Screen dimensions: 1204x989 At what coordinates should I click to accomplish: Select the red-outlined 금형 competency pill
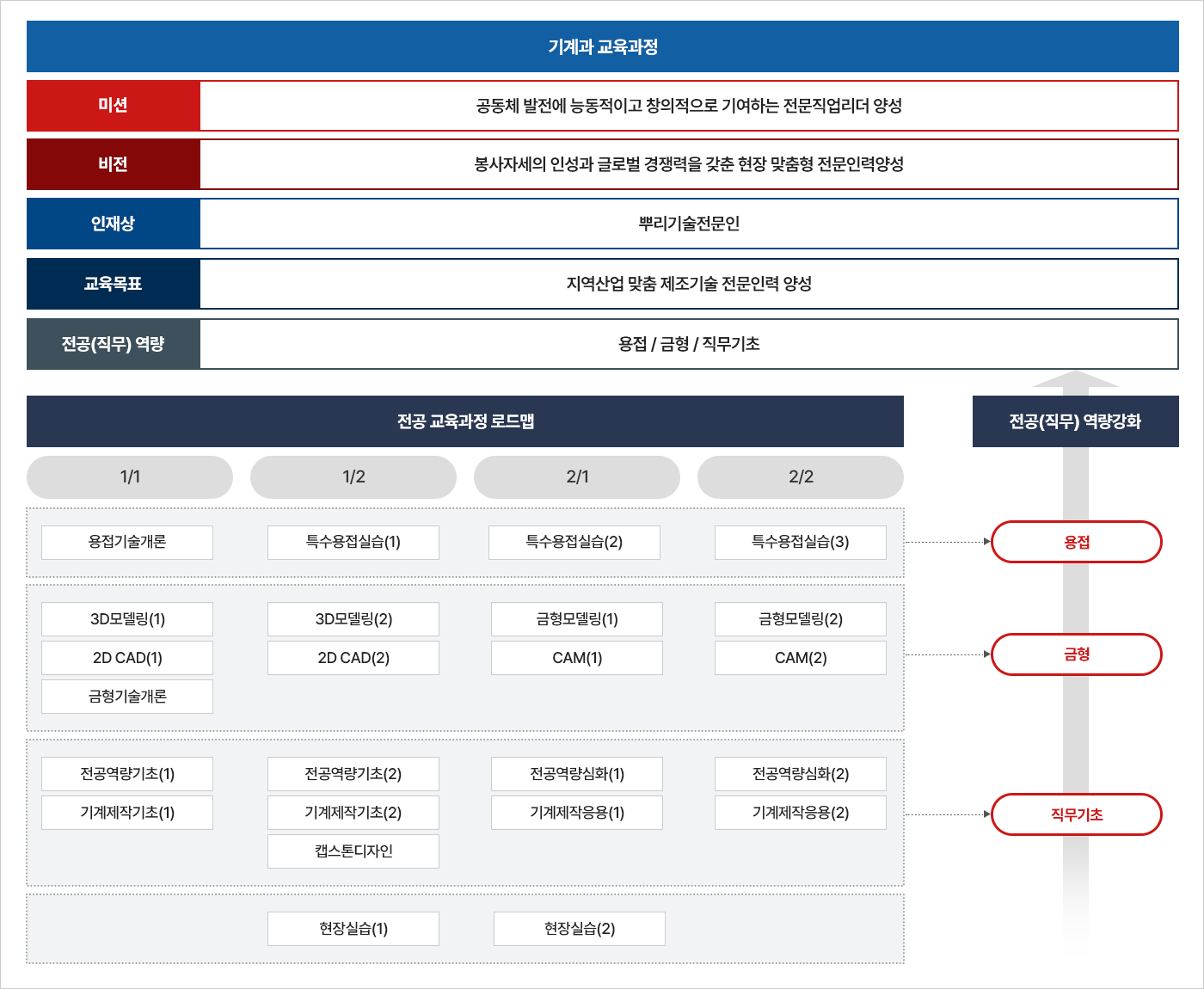click(x=1076, y=654)
